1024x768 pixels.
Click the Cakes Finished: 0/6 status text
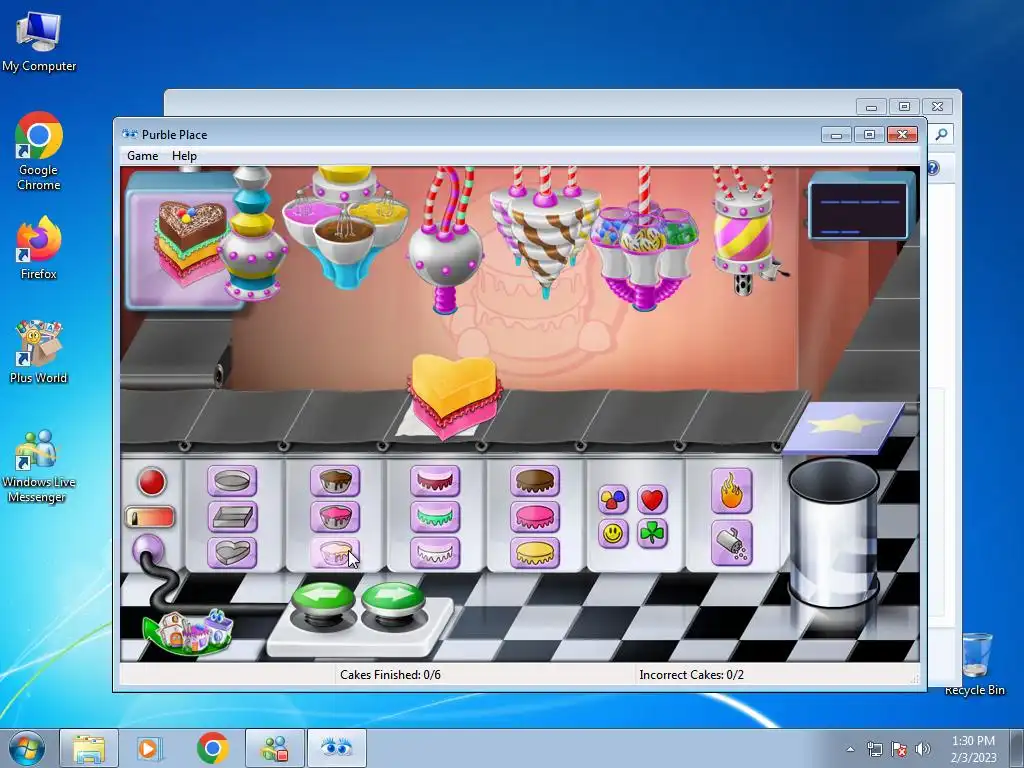tap(391, 675)
